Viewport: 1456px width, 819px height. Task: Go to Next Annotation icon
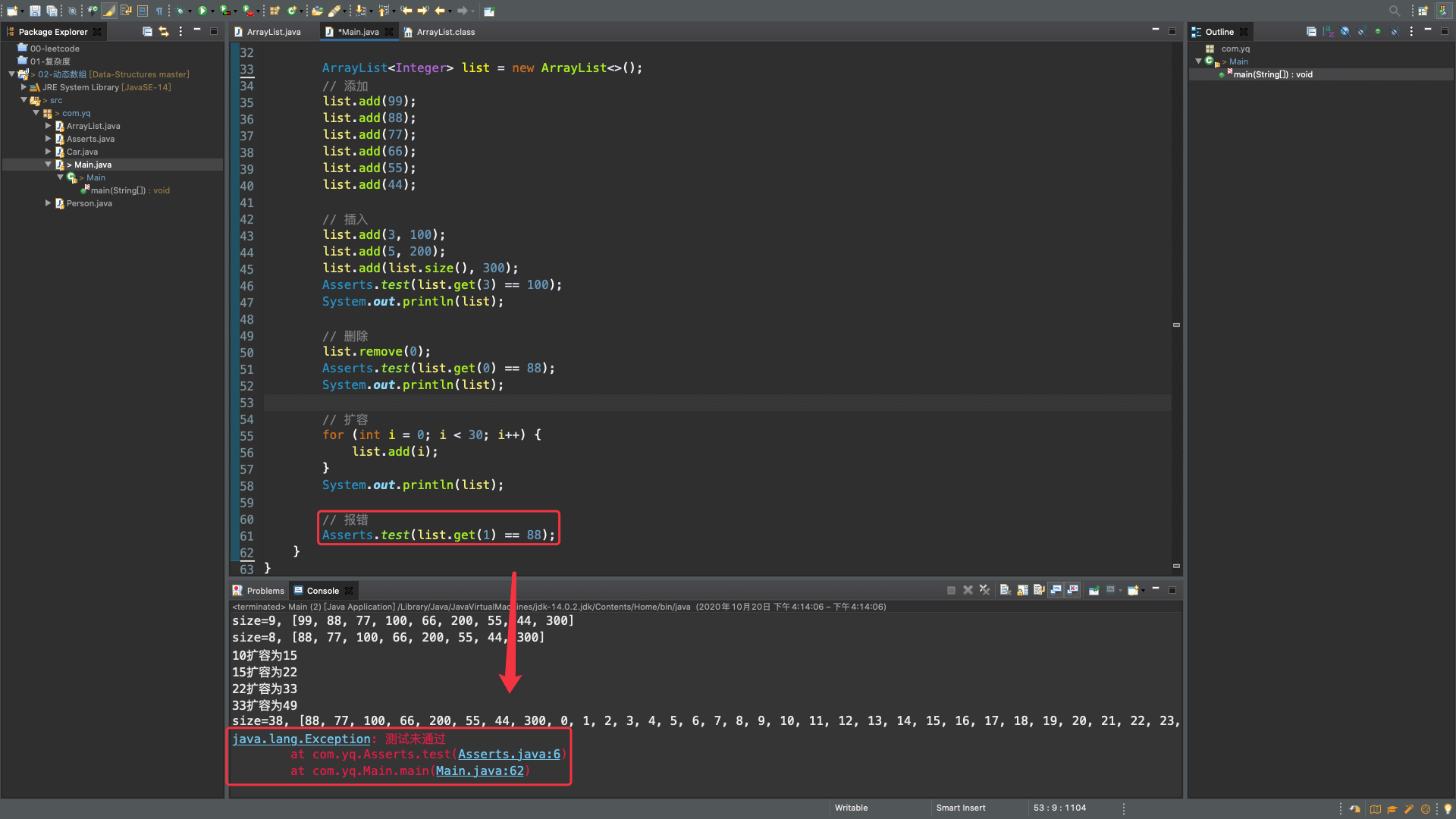(x=361, y=11)
